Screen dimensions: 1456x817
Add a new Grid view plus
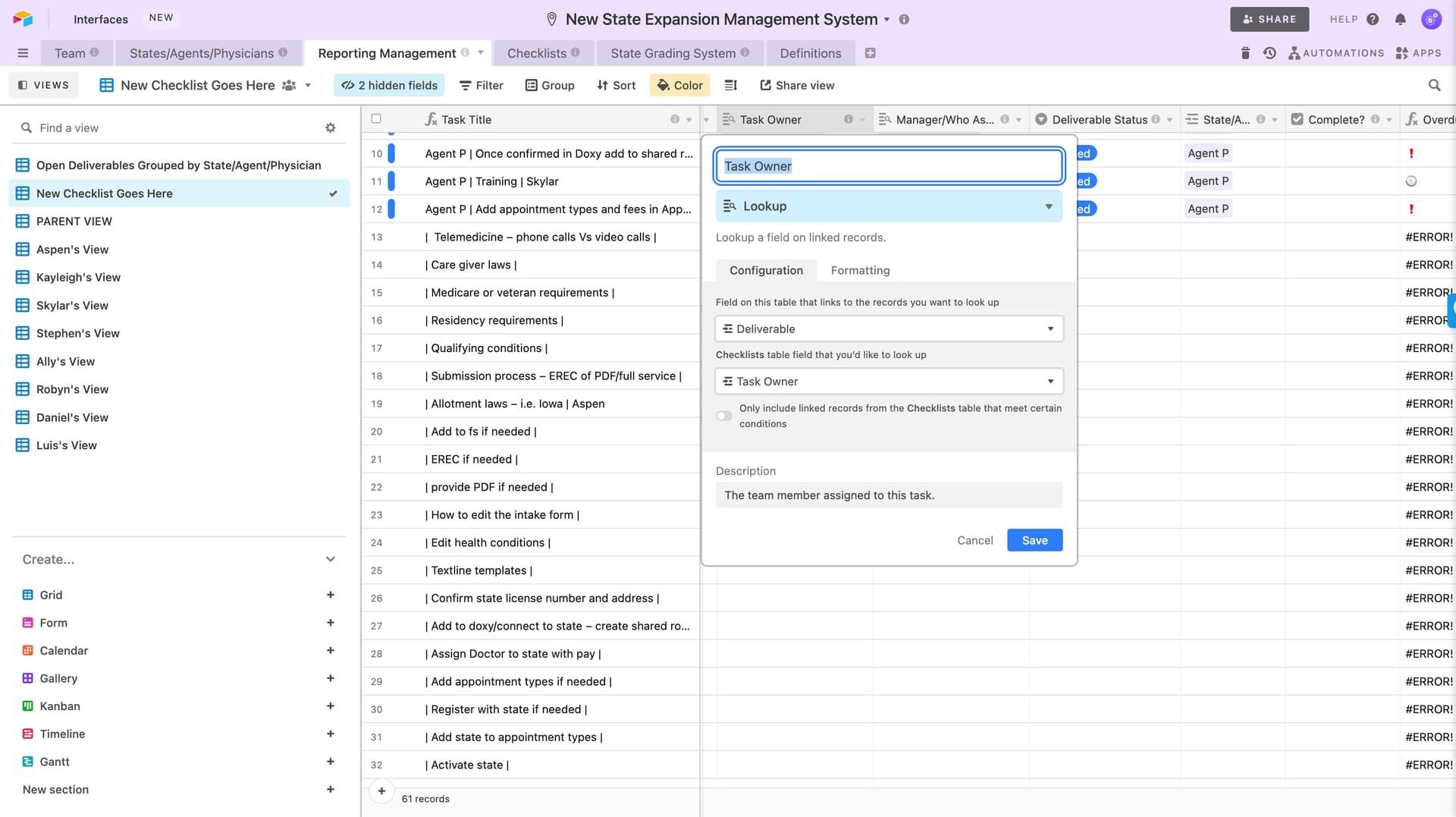pyautogui.click(x=331, y=595)
